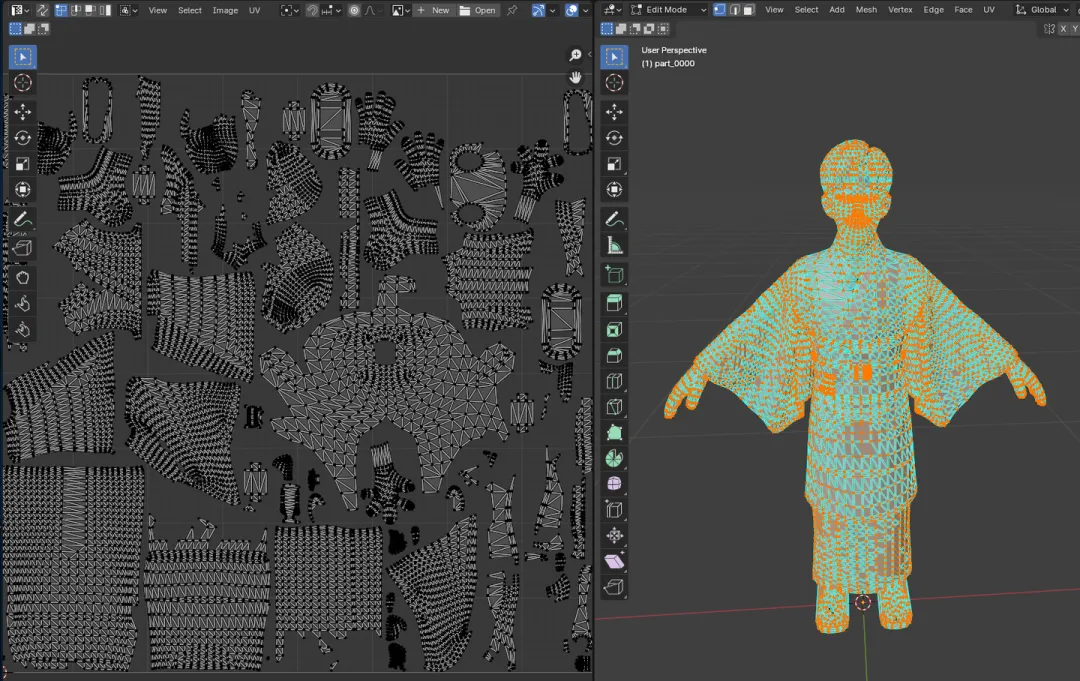Activate the Extrude Region tool
Viewport: 1080px width, 681px height.
(614, 303)
